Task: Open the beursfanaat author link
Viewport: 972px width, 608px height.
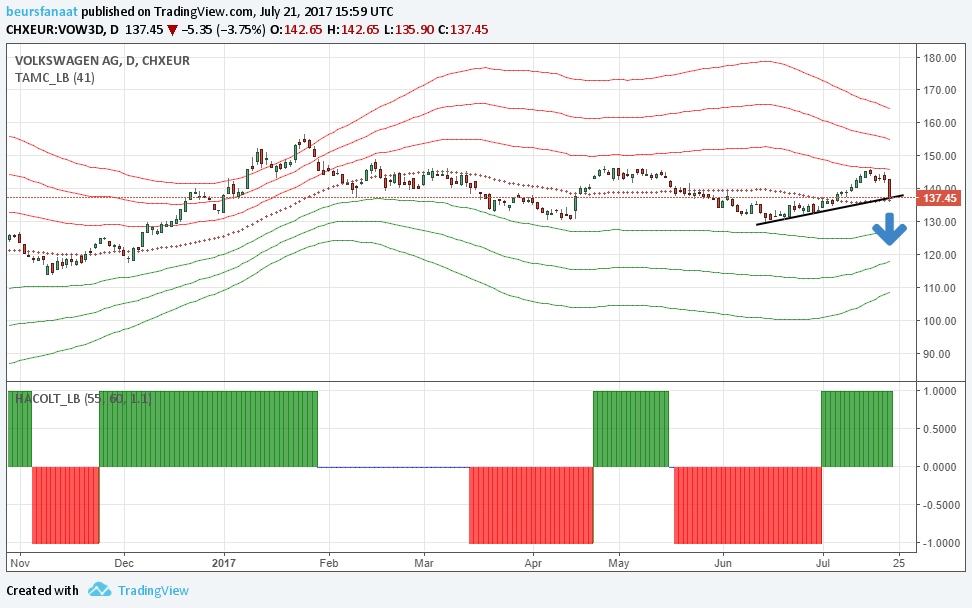Action: (x=42, y=11)
